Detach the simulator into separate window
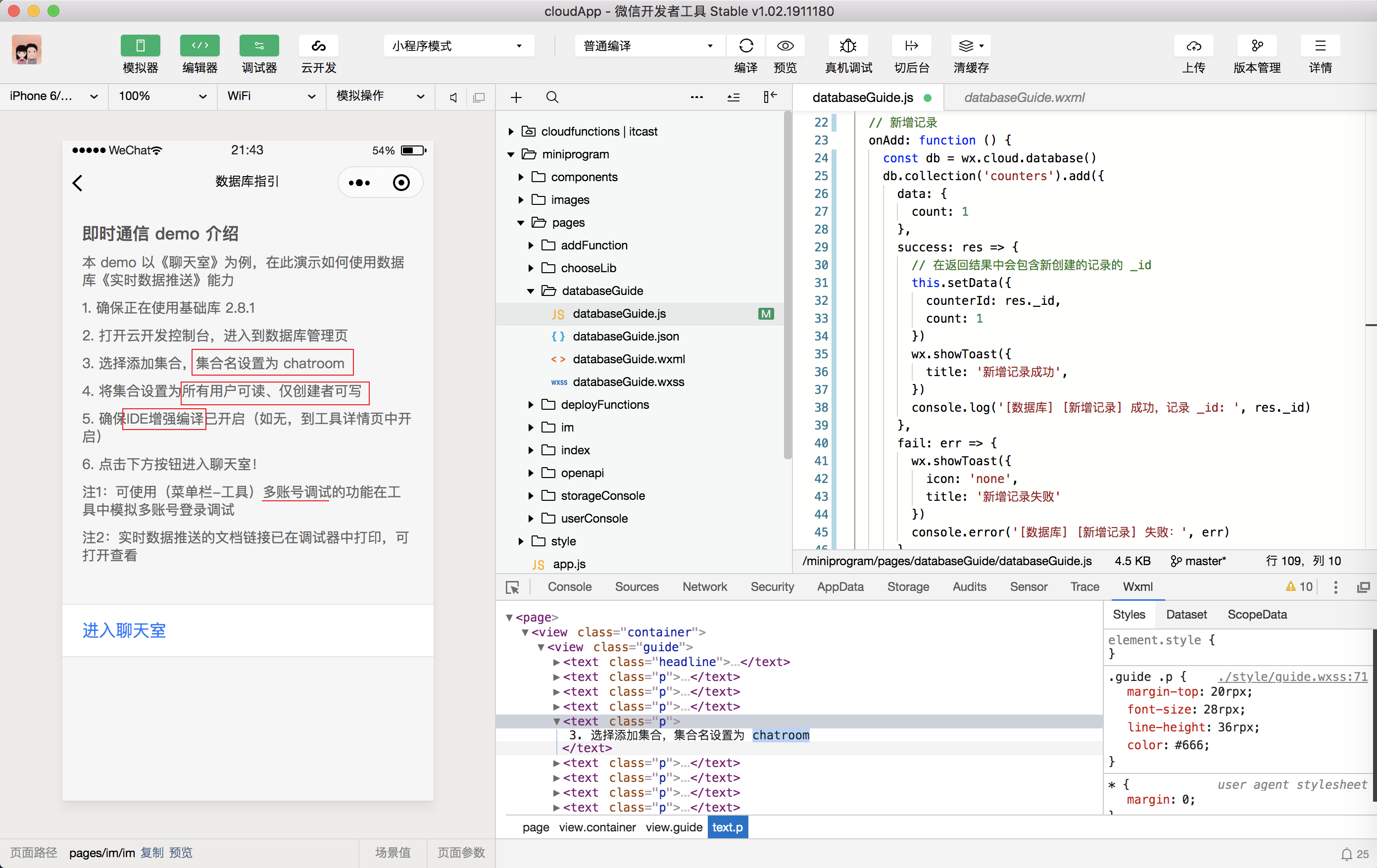1377x868 pixels. [x=479, y=97]
